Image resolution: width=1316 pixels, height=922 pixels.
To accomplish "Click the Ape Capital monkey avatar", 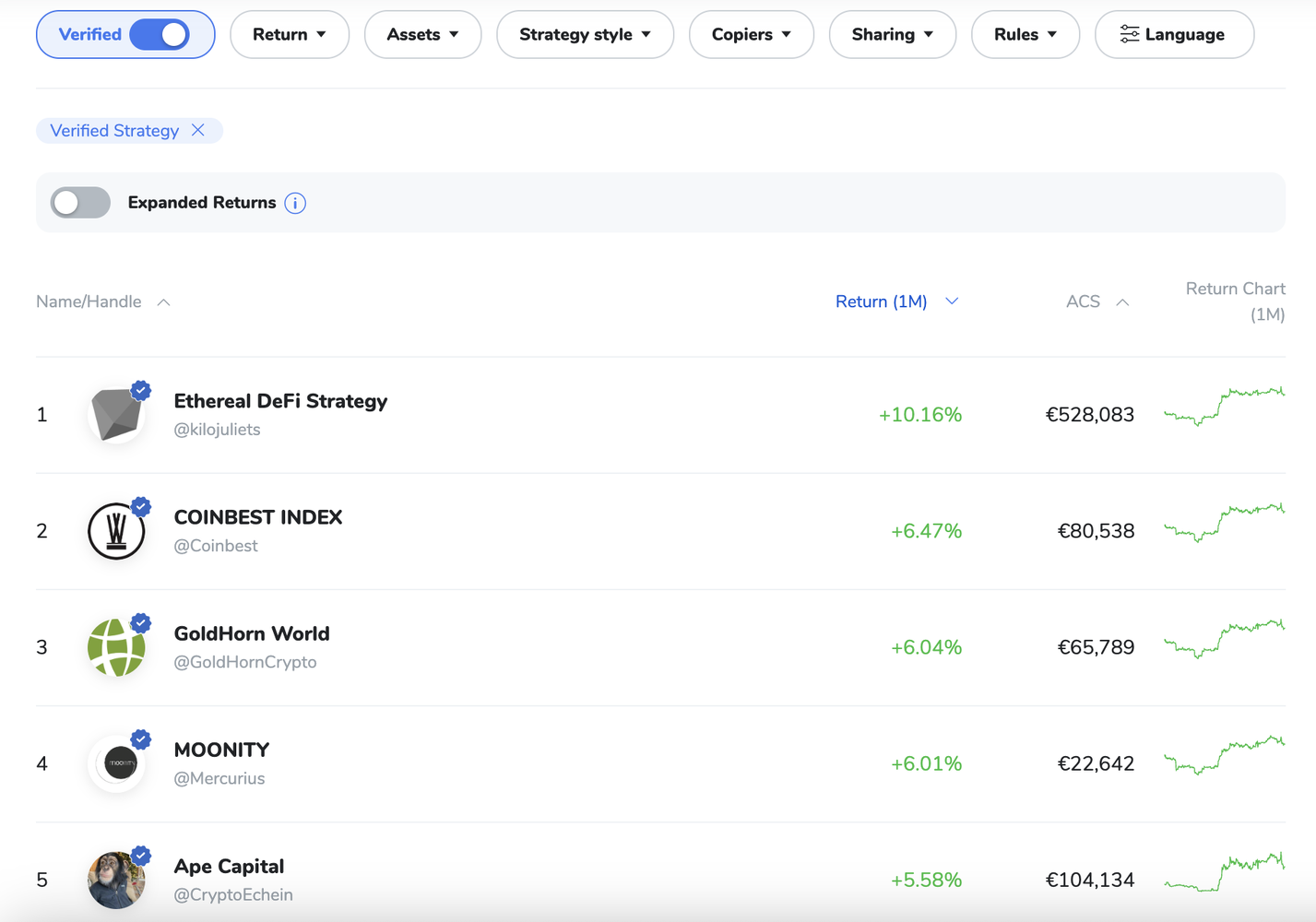I will tap(116, 880).
